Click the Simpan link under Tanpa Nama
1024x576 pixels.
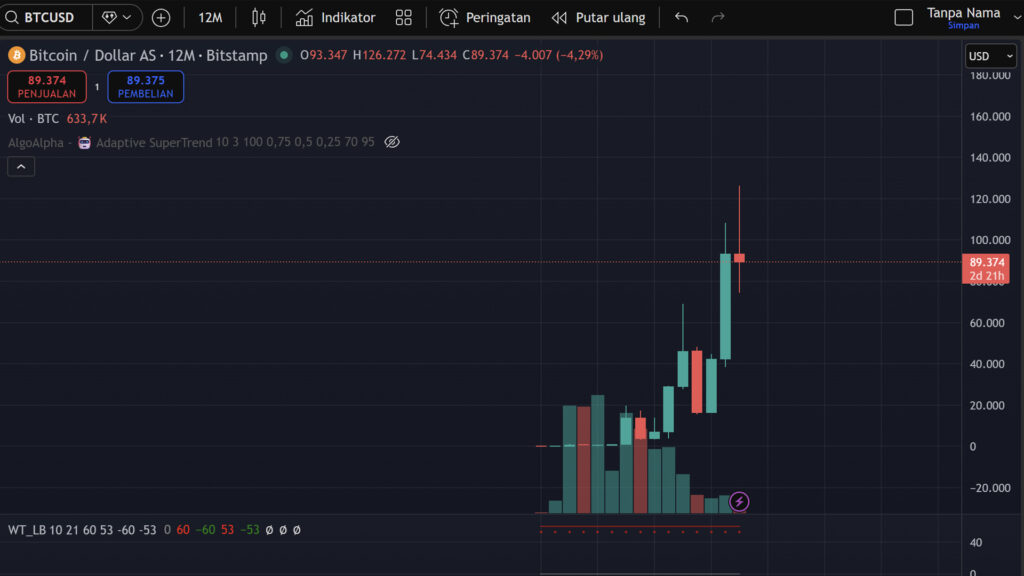(963, 26)
